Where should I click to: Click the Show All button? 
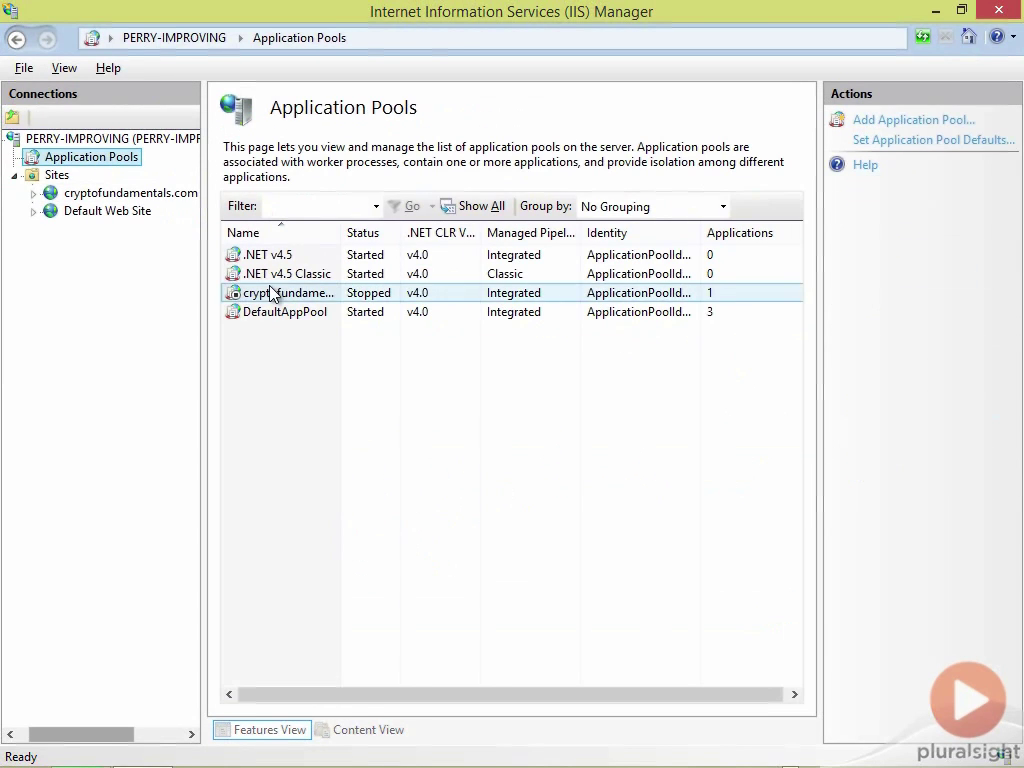(473, 206)
